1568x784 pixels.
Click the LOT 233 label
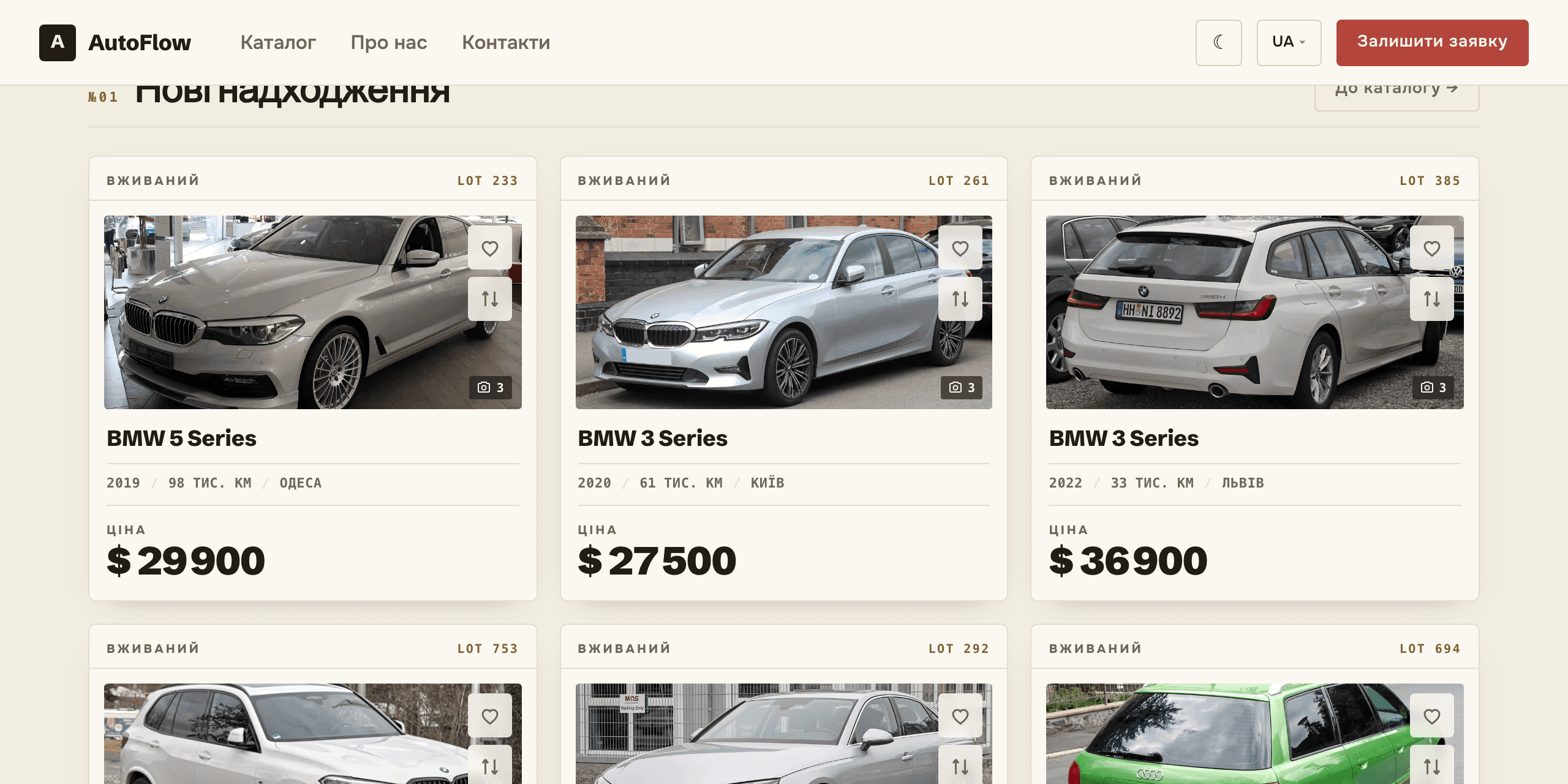tap(488, 181)
